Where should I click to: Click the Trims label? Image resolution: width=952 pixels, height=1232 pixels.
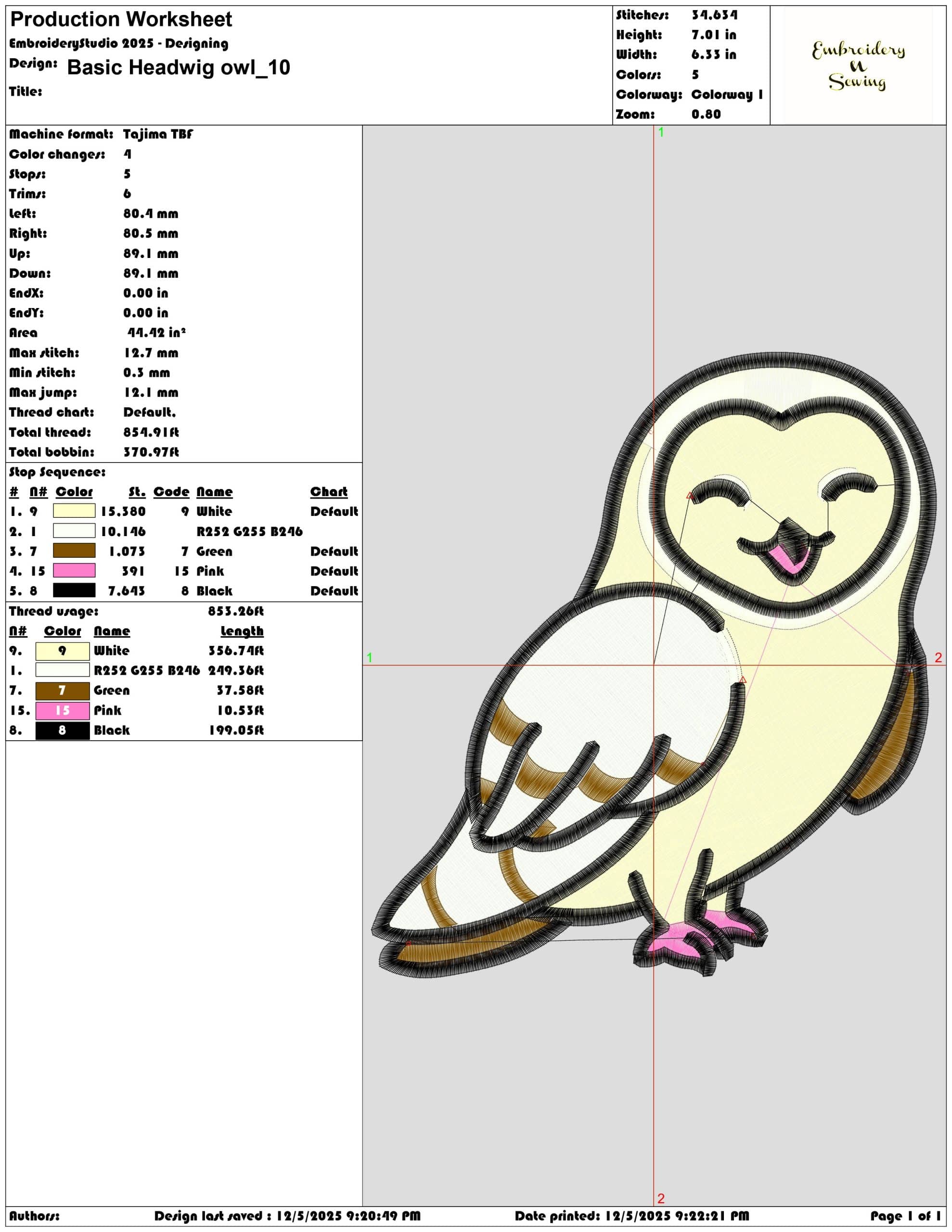coord(27,194)
